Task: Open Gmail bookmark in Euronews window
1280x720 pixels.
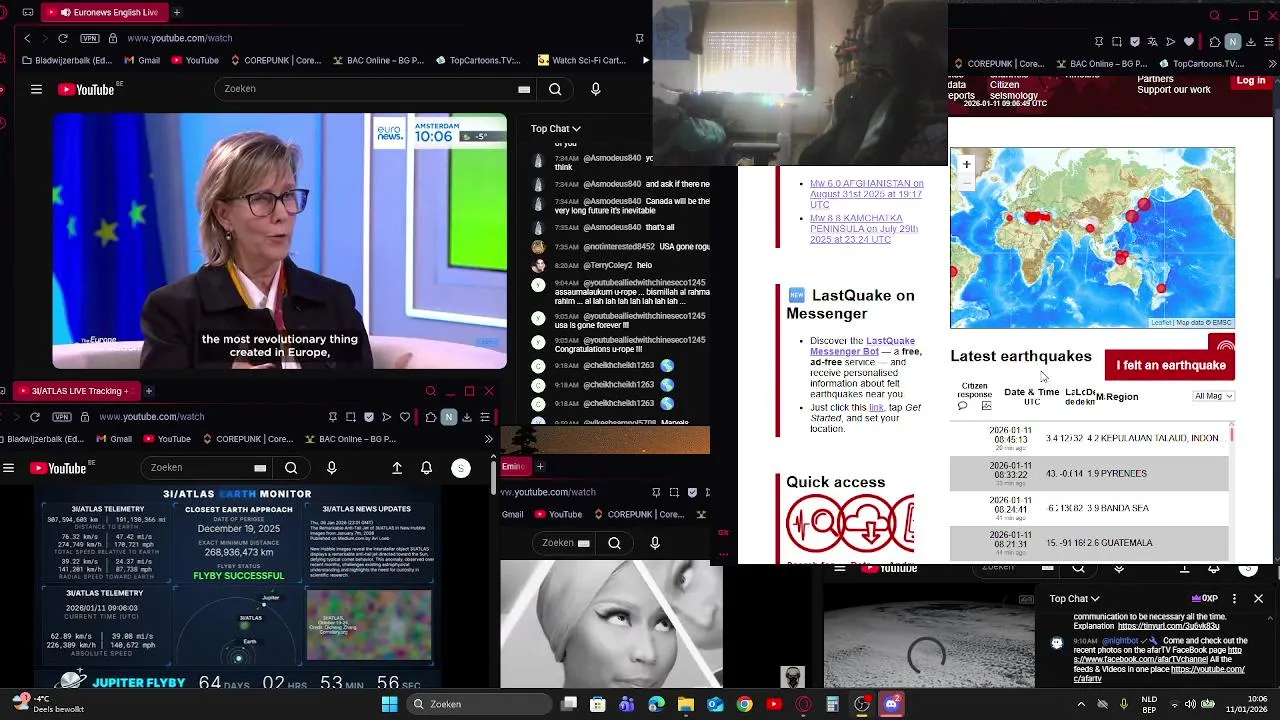Action: (140, 60)
